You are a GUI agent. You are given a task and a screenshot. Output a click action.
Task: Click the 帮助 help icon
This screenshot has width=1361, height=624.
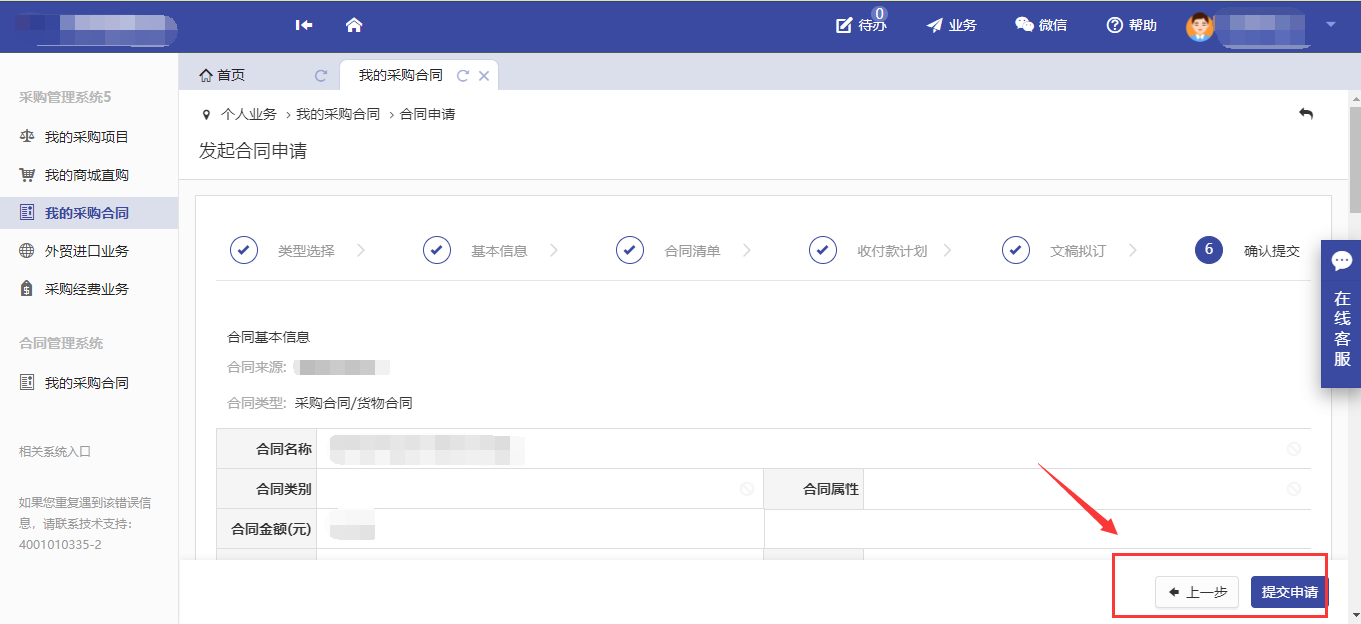(x=1131, y=25)
